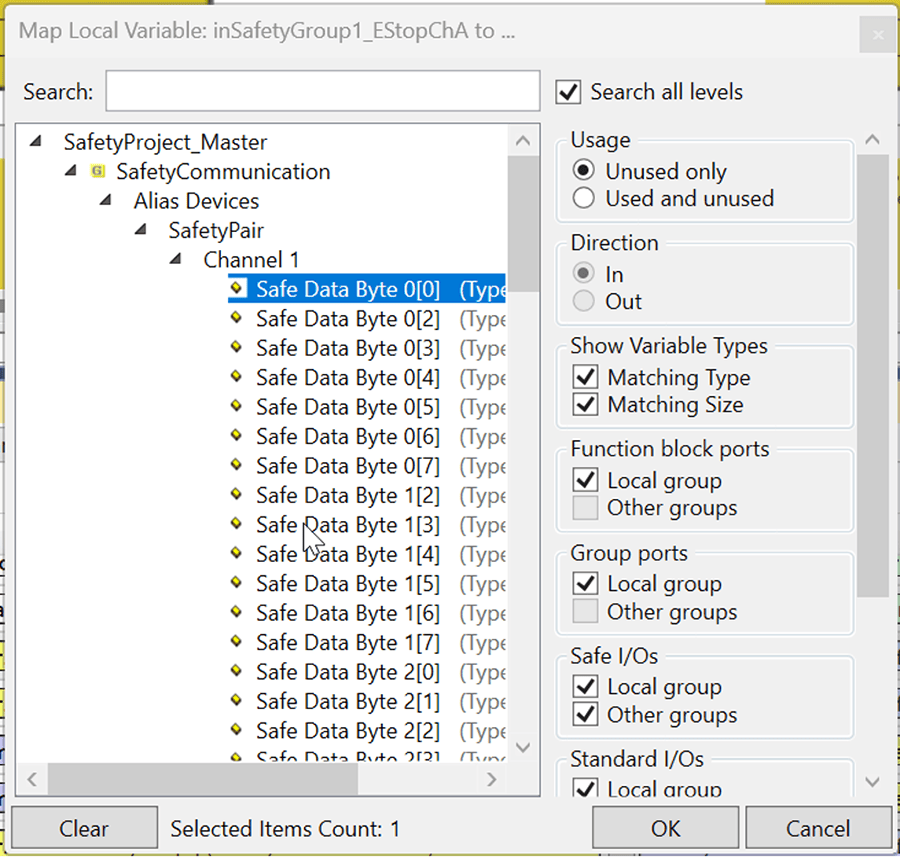900x857 pixels.
Task: Click the SafetyCommunication group icon
Action: point(98,171)
